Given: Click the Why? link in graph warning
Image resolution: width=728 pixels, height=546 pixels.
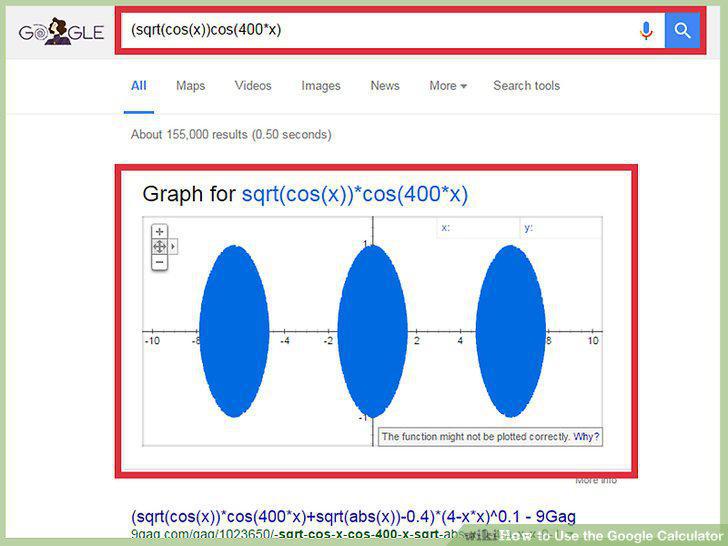Looking at the screenshot, I should 586,437.
